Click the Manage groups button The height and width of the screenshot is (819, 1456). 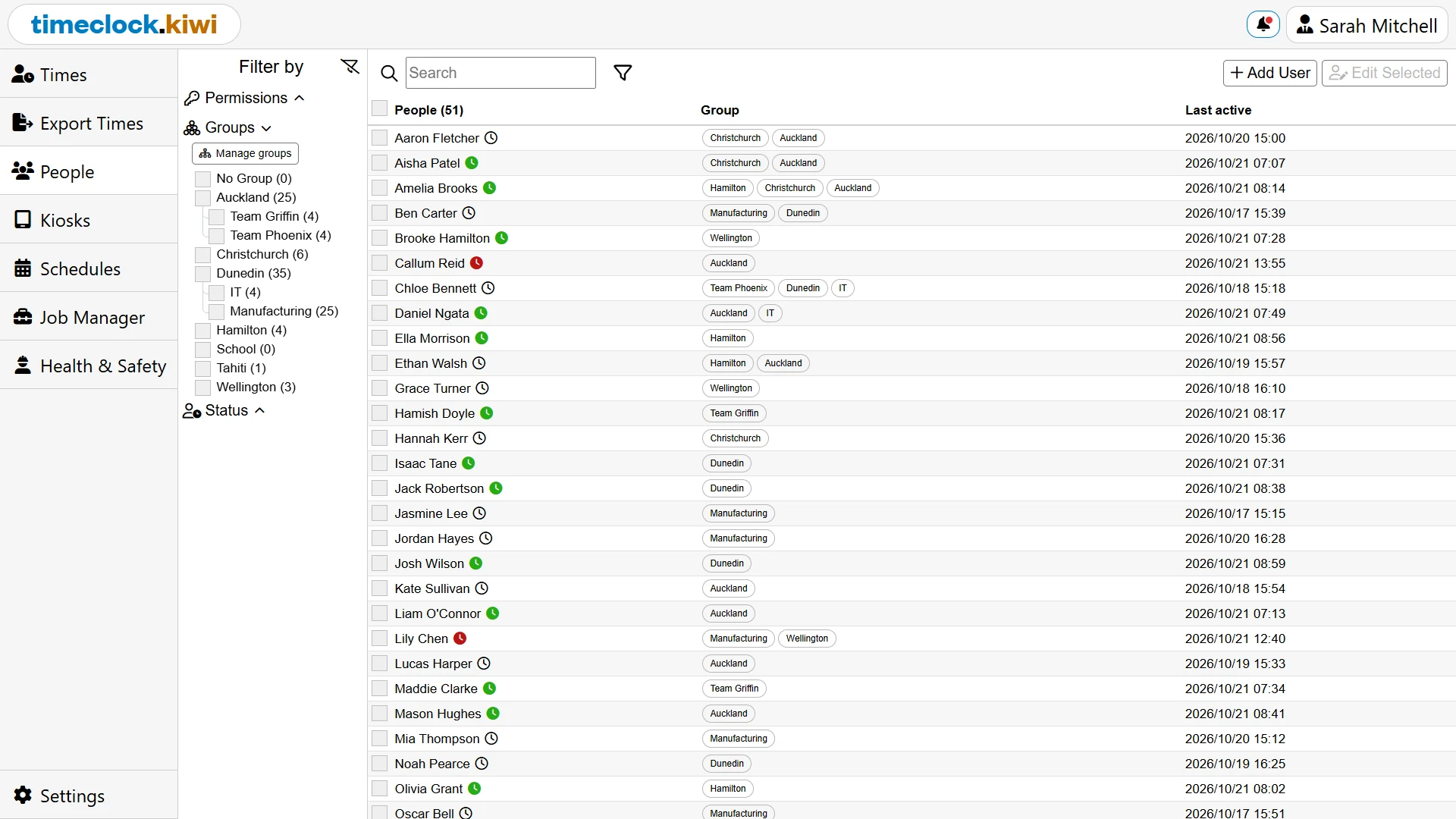[x=245, y=153]
